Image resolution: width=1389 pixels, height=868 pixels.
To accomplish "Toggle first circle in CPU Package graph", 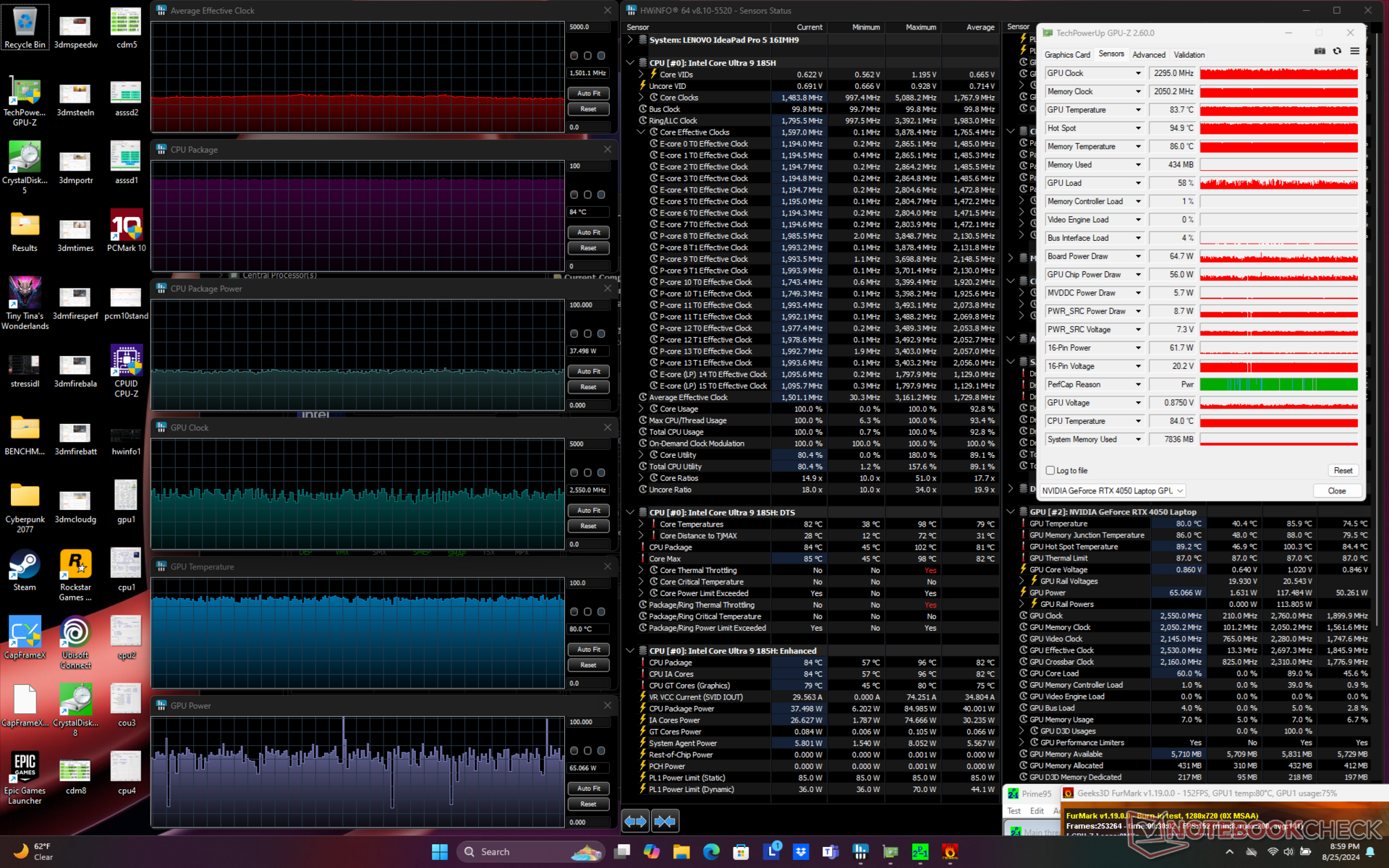I will pyautogui.click(x=574, y=195).
